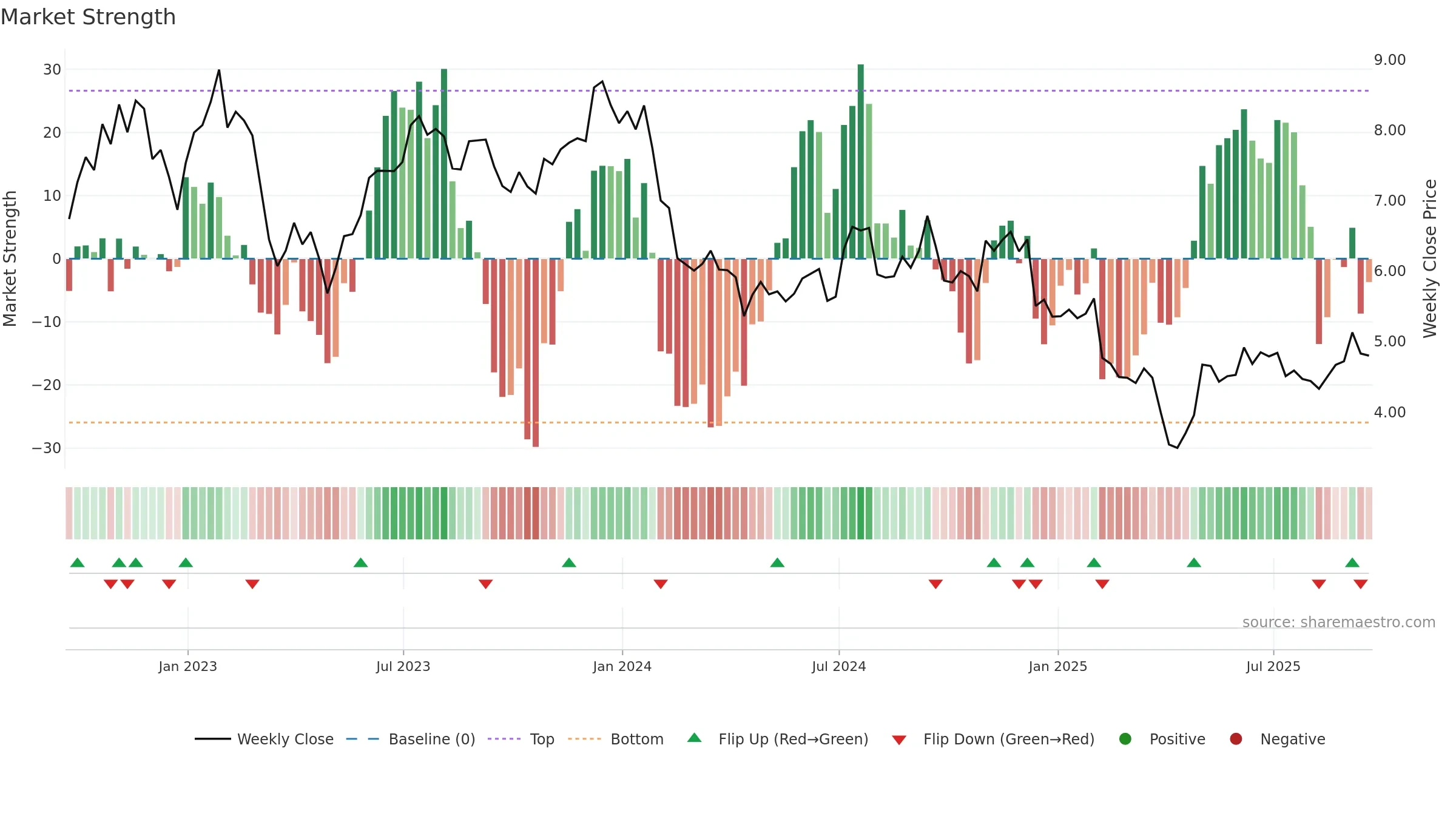Click the 7.00 tick on the right price axis
Image resolution: width=1456 pixels, height=819 pixels.
point(1390,200)
